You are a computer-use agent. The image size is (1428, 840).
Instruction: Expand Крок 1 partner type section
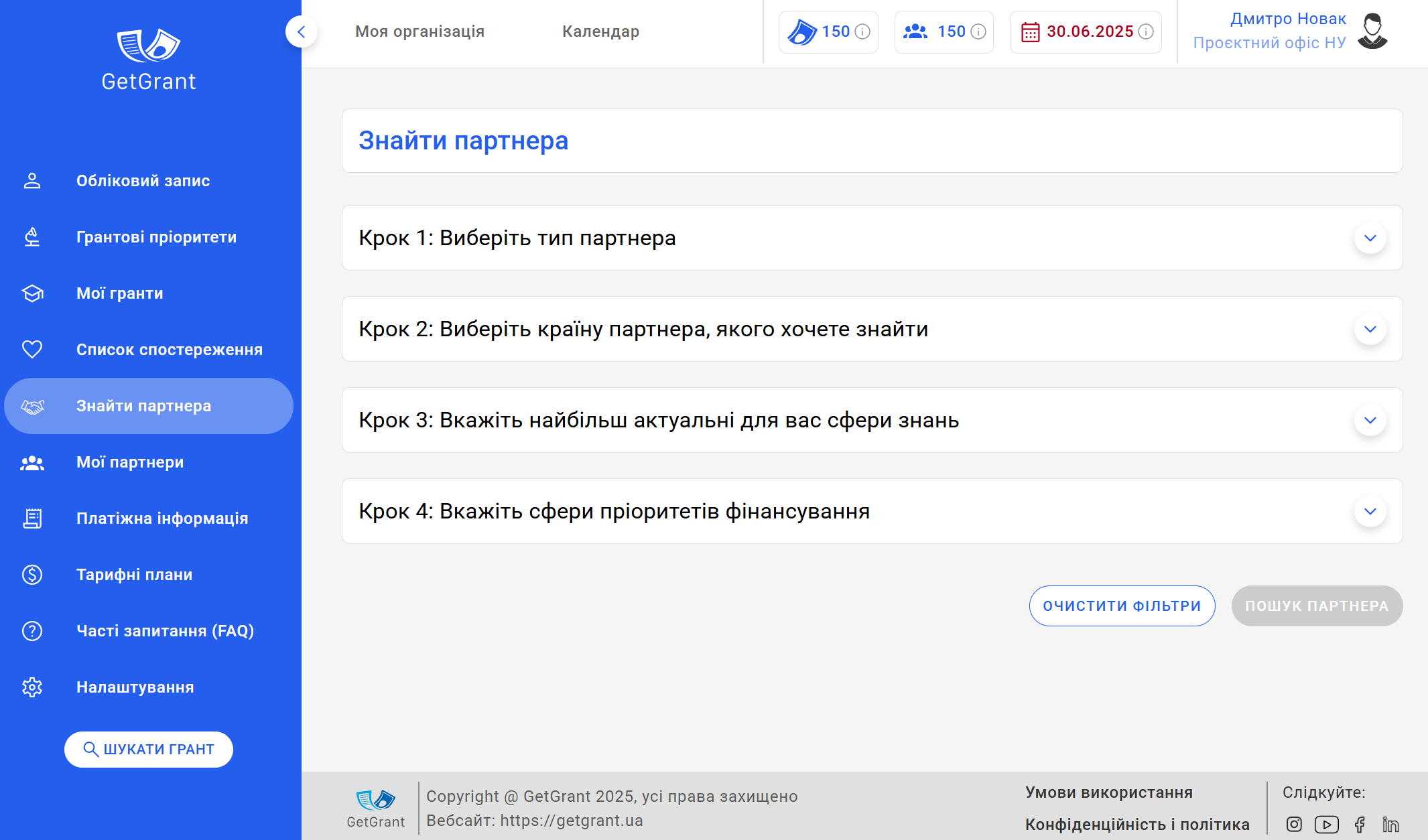(x=1370, y=238)
